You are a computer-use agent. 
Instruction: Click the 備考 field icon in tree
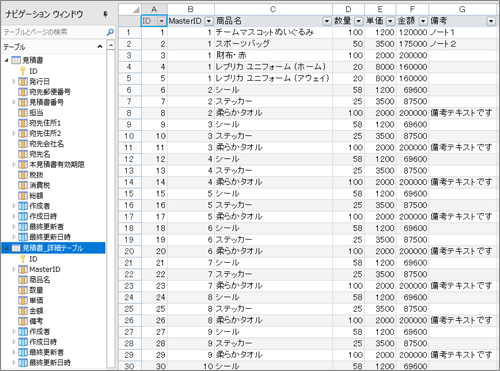pyautogui.click(x=23, y=321)
